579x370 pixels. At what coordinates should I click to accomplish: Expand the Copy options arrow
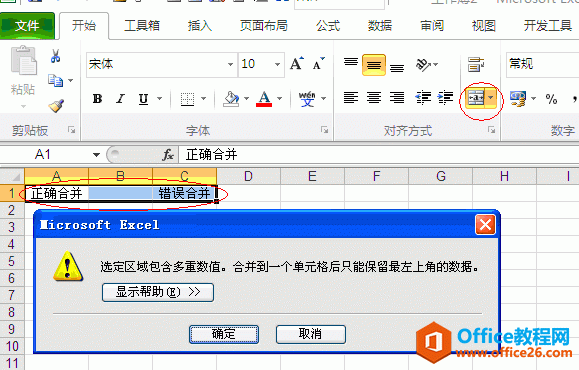pos(71,80)
